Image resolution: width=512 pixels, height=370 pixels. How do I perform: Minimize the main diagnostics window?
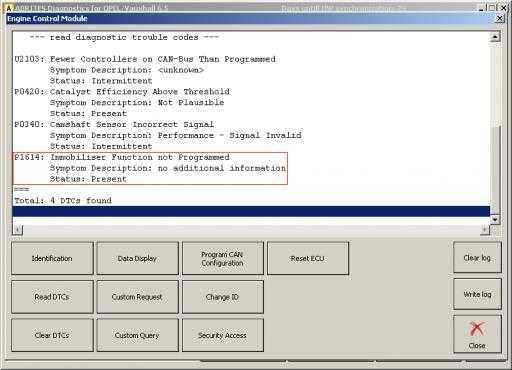481,8
